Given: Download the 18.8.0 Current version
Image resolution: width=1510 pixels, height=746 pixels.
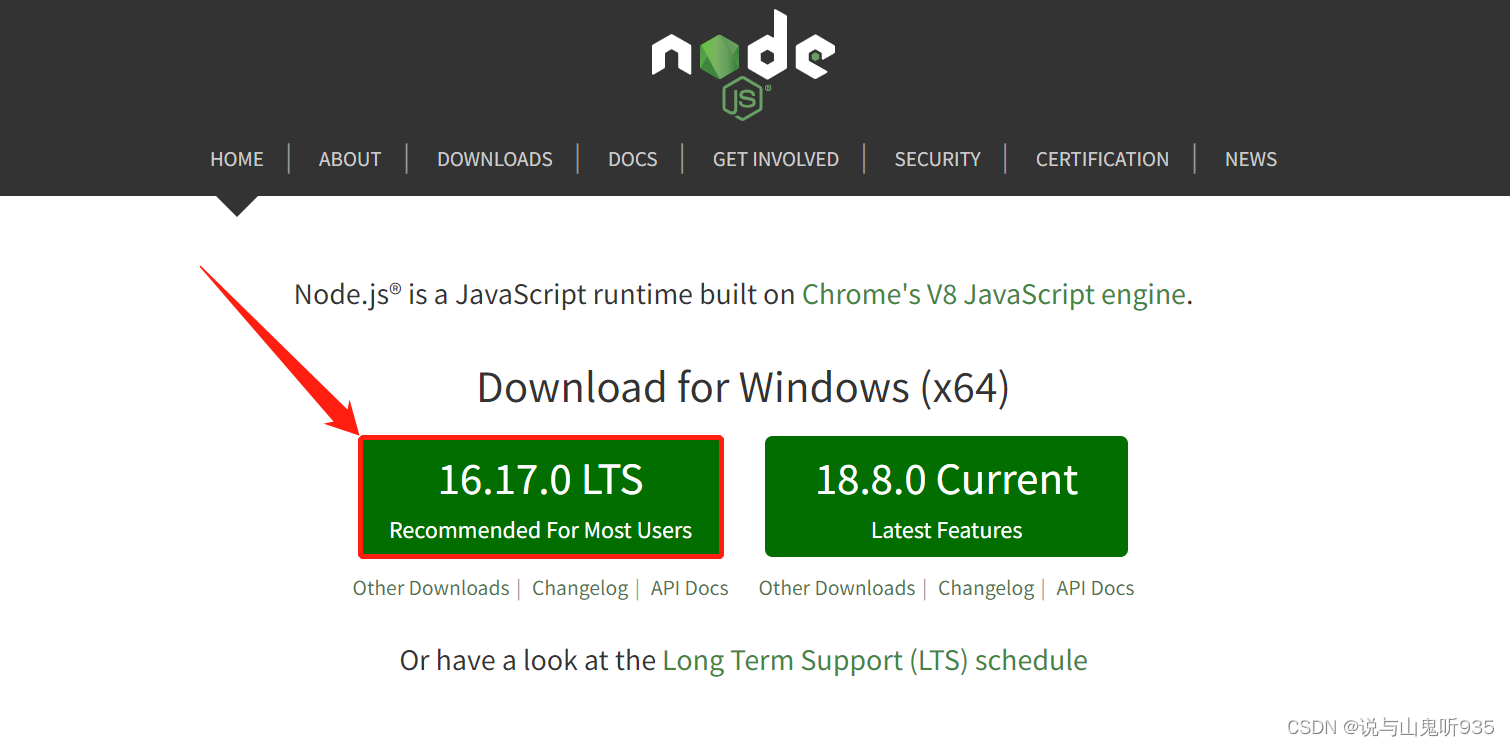Looking at the screenshot, I should (945, 496).
